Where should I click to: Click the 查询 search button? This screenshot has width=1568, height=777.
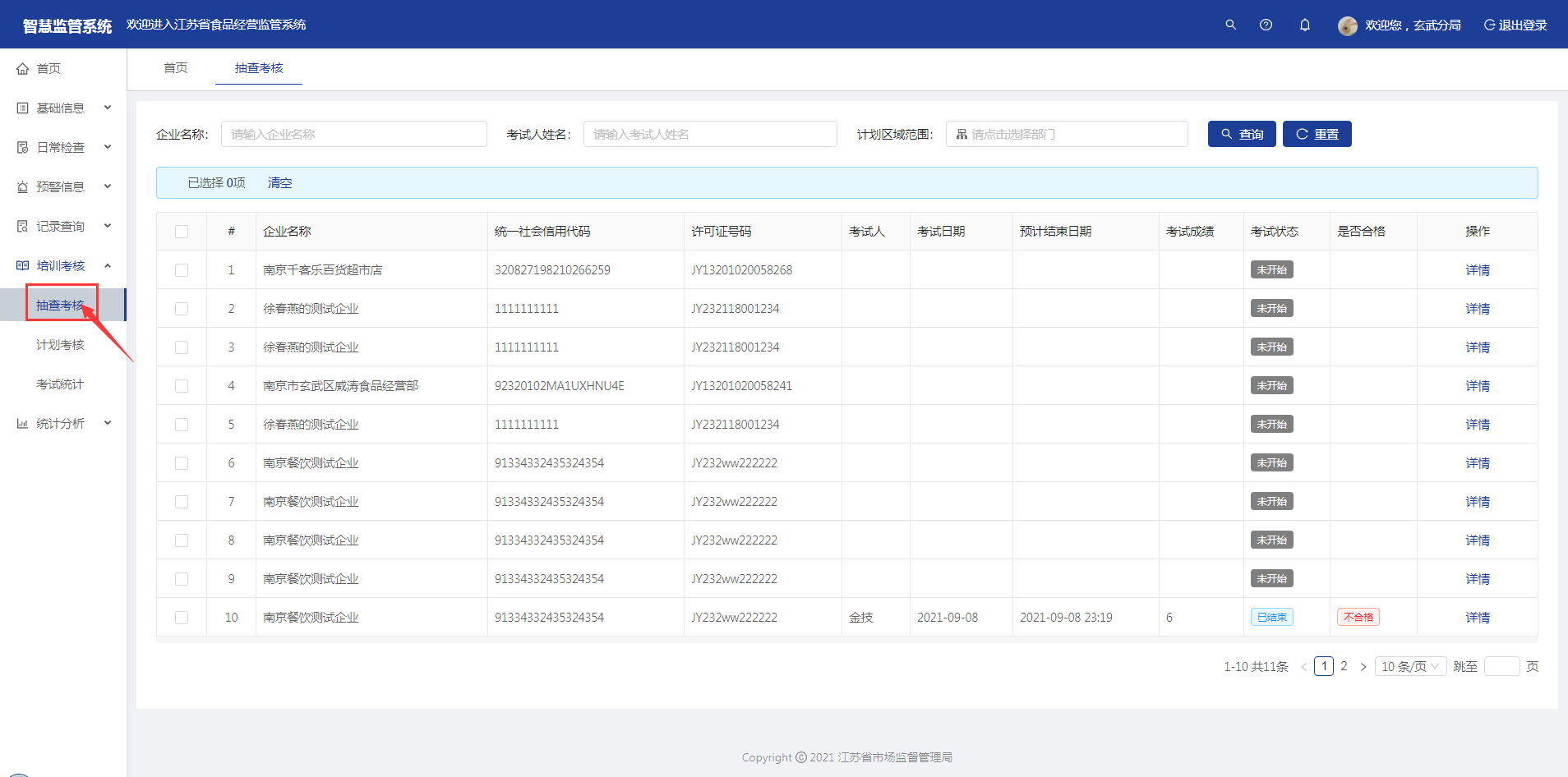click(x=1241, y=134)
